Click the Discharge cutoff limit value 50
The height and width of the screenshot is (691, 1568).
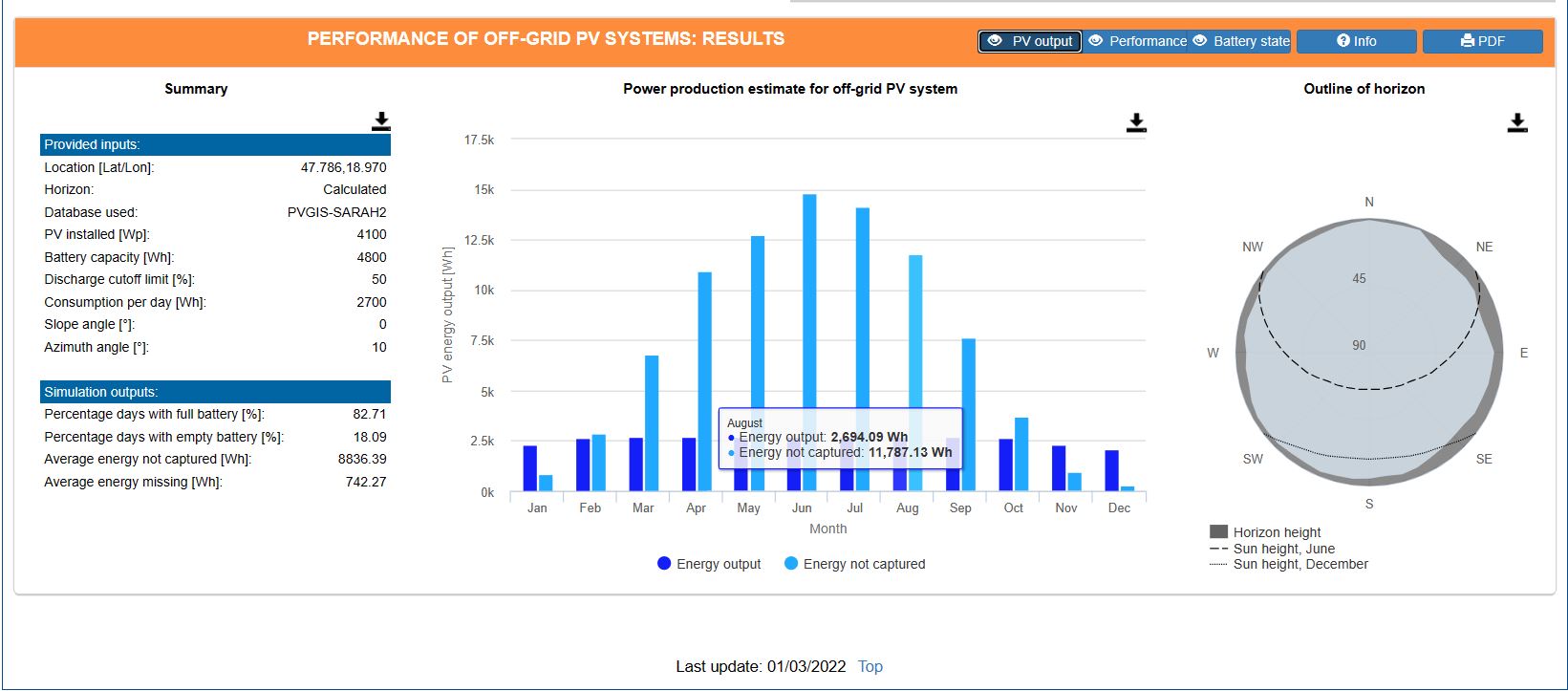tap(379, 279)
